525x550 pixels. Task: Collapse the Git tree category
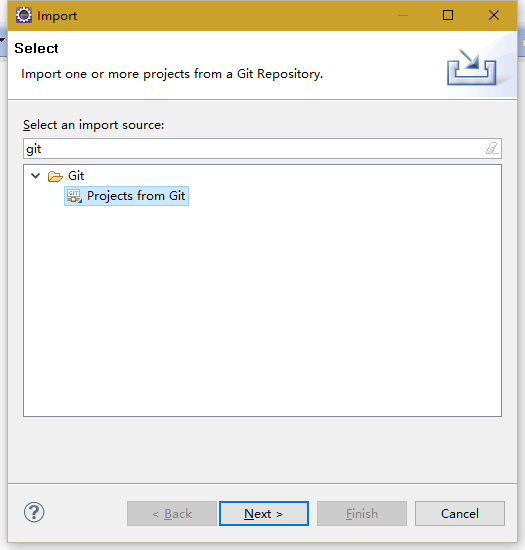(x=35, y=175)
